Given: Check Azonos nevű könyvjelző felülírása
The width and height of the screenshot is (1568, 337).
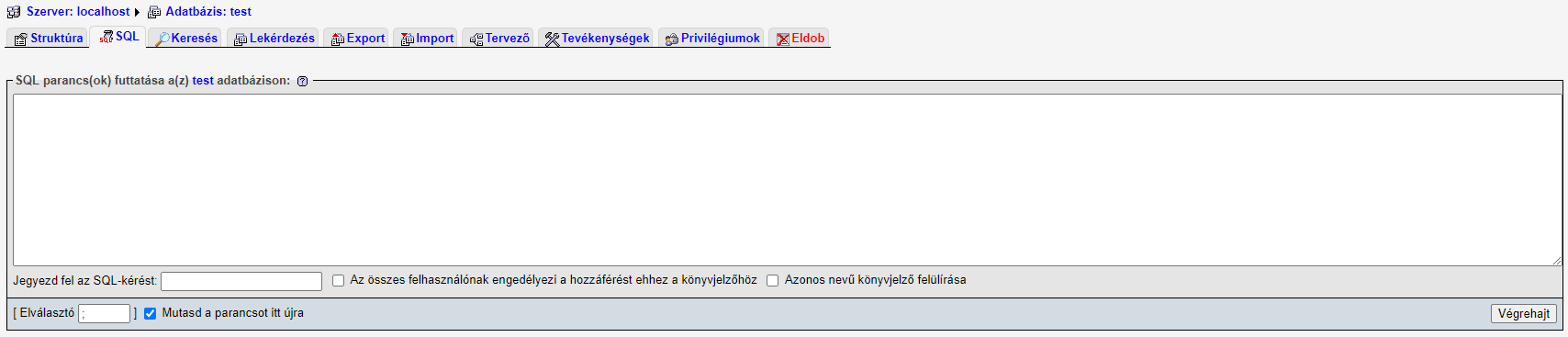Looking at the screenshot, I should 773,280.
